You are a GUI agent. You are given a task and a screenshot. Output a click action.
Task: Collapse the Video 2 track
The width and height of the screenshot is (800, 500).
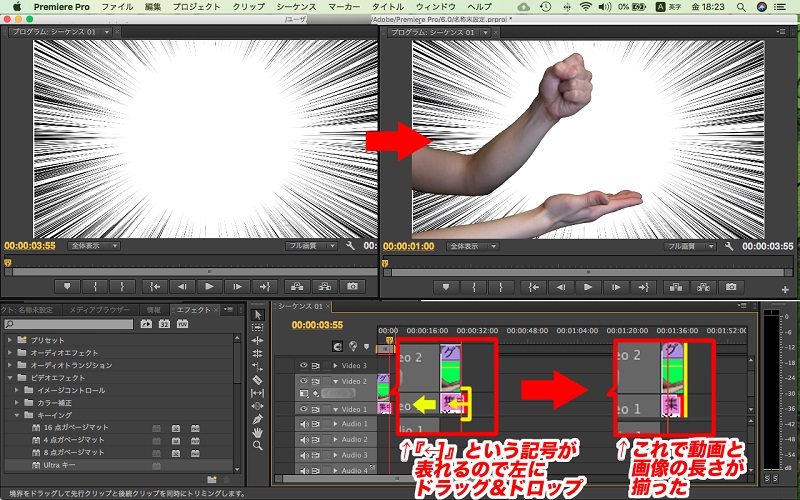point(336,381)
